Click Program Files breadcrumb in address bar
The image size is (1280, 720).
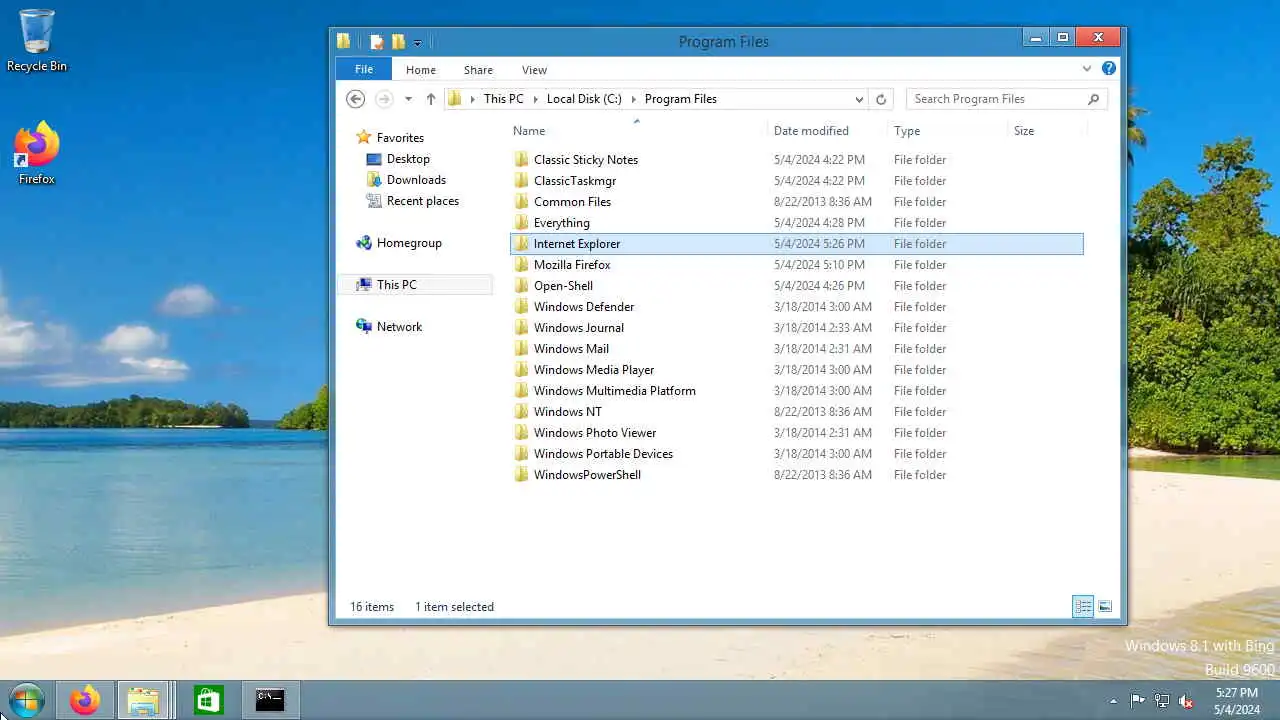point(680,99)
